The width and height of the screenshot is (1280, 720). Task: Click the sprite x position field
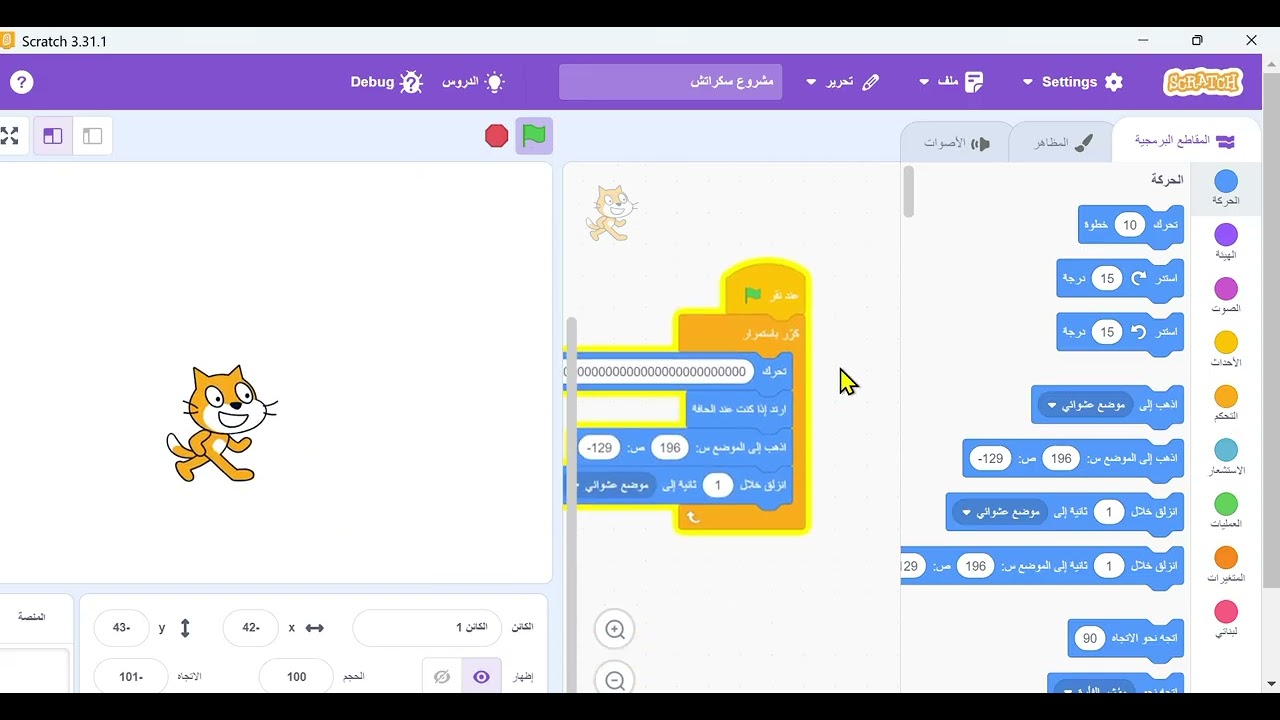(x=250, y=628)
